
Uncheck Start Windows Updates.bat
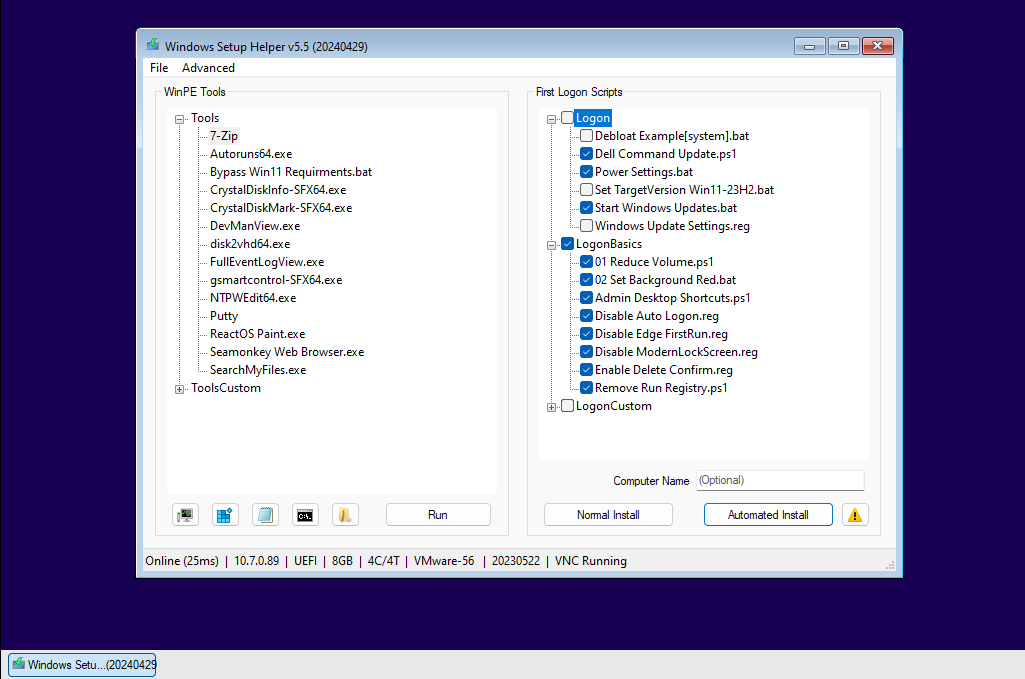coord(586,208)
